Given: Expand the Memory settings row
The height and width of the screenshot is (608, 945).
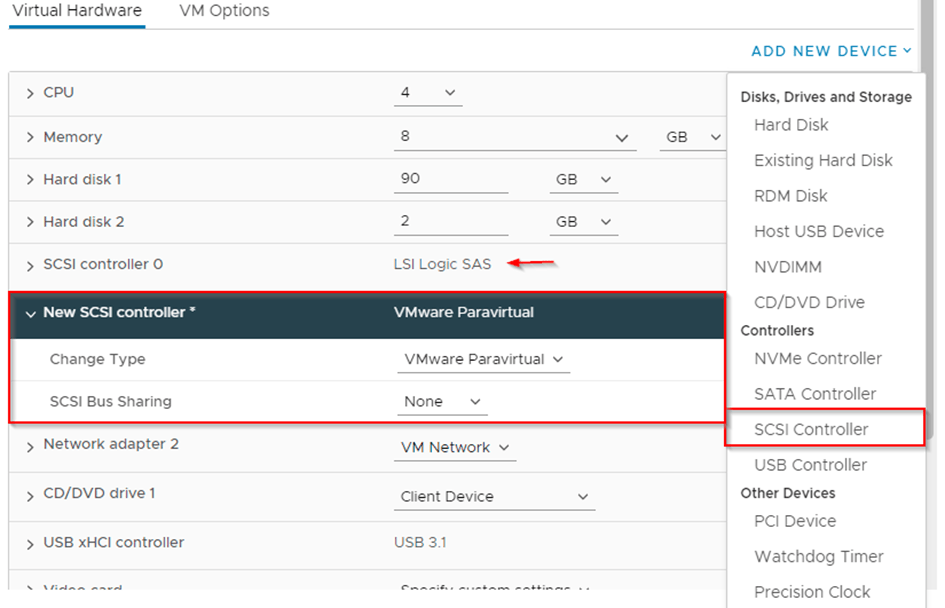Looking at the screenshot, I should pyautogui.click(x=30, y=137).
